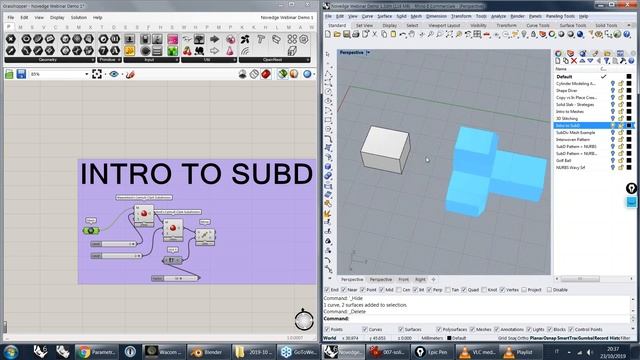This screenshot has width=640, height=360.
Task: Switch to Curve Tools toolbar tab
Action: (x=538, y=25)
